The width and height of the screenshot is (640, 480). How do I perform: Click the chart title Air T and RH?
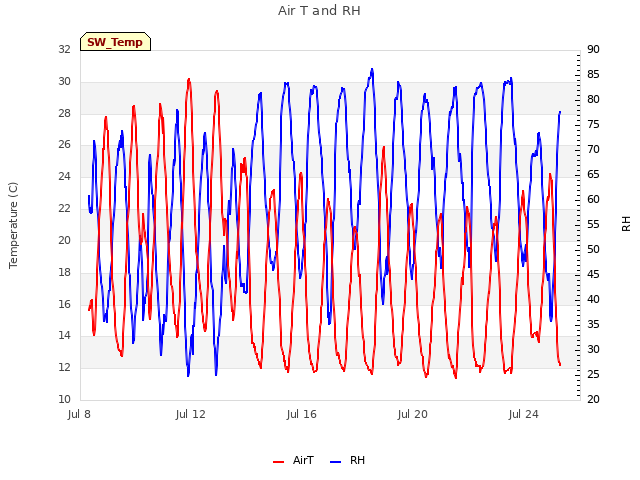[x=319, y=11]
